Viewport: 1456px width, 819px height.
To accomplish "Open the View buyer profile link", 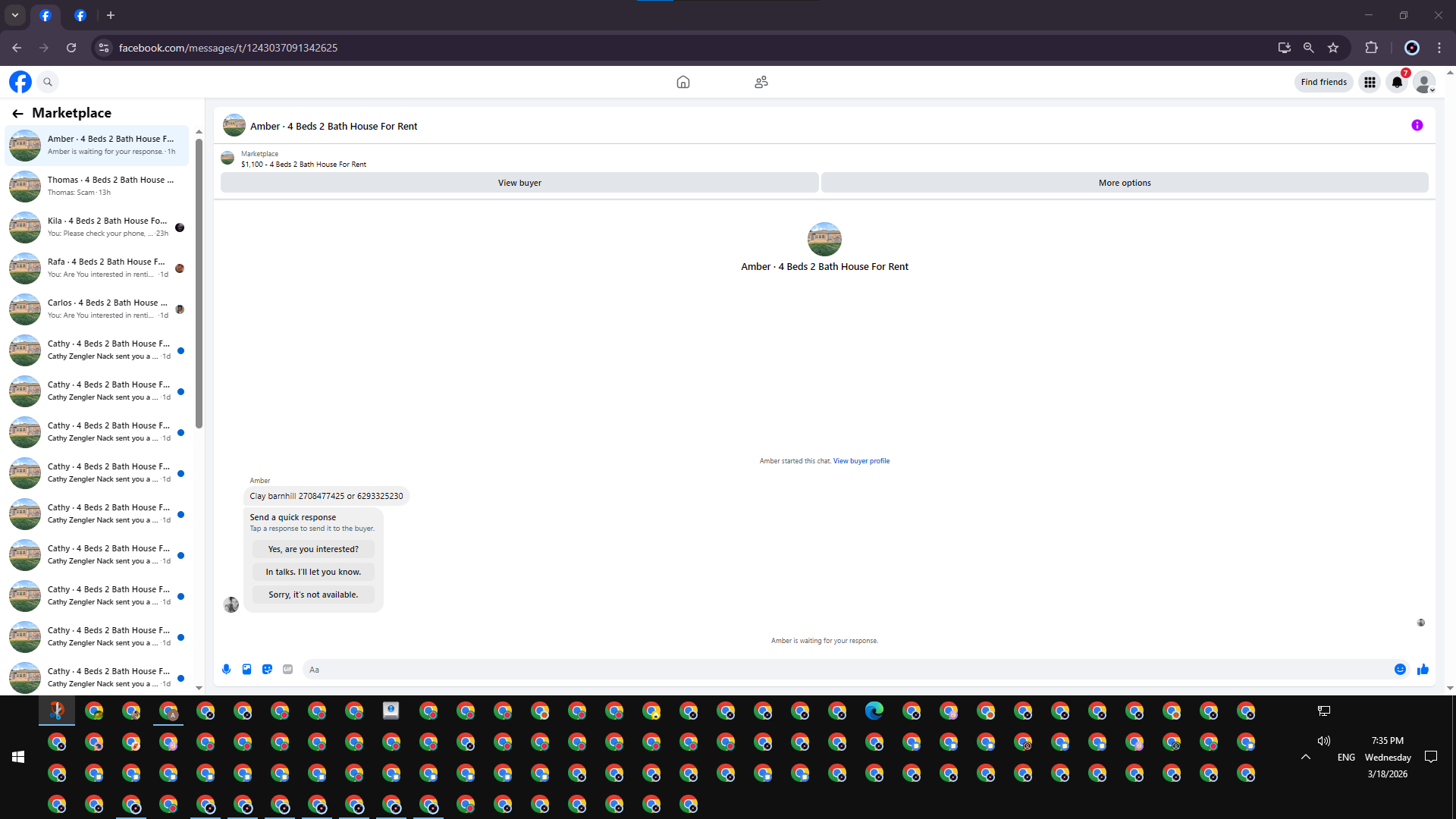I will click(x=861, y=461).
